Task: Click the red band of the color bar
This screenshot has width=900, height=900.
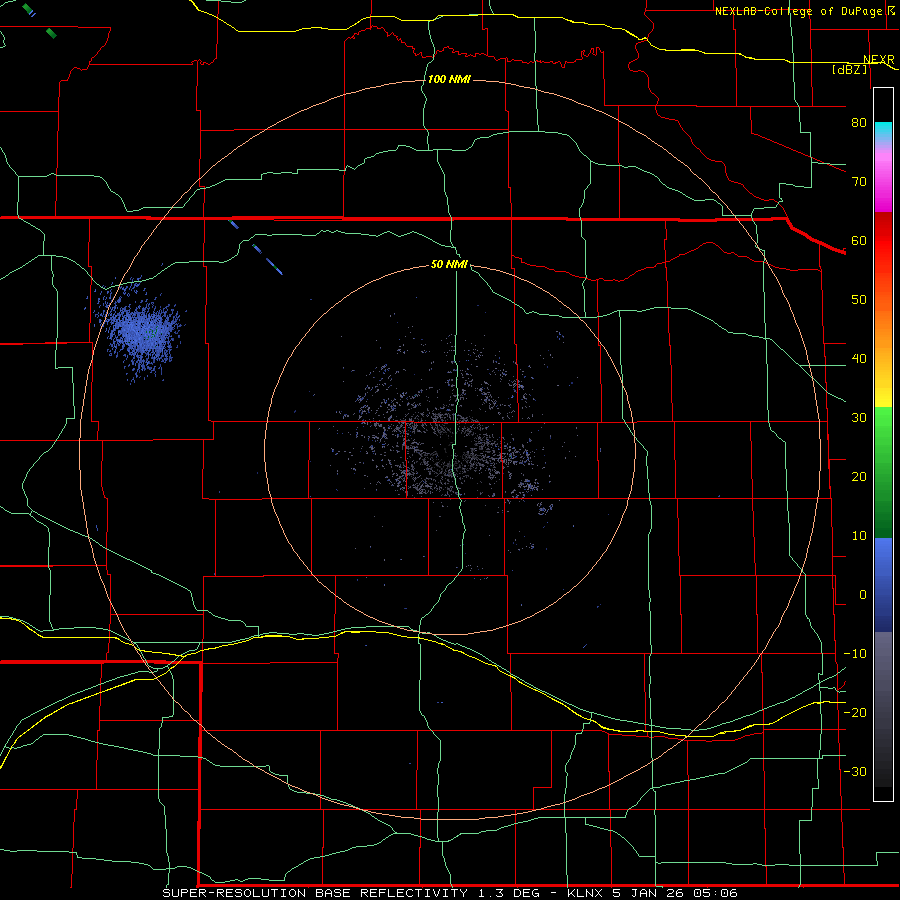Action: pyautogui.click(x=883, y=241)
